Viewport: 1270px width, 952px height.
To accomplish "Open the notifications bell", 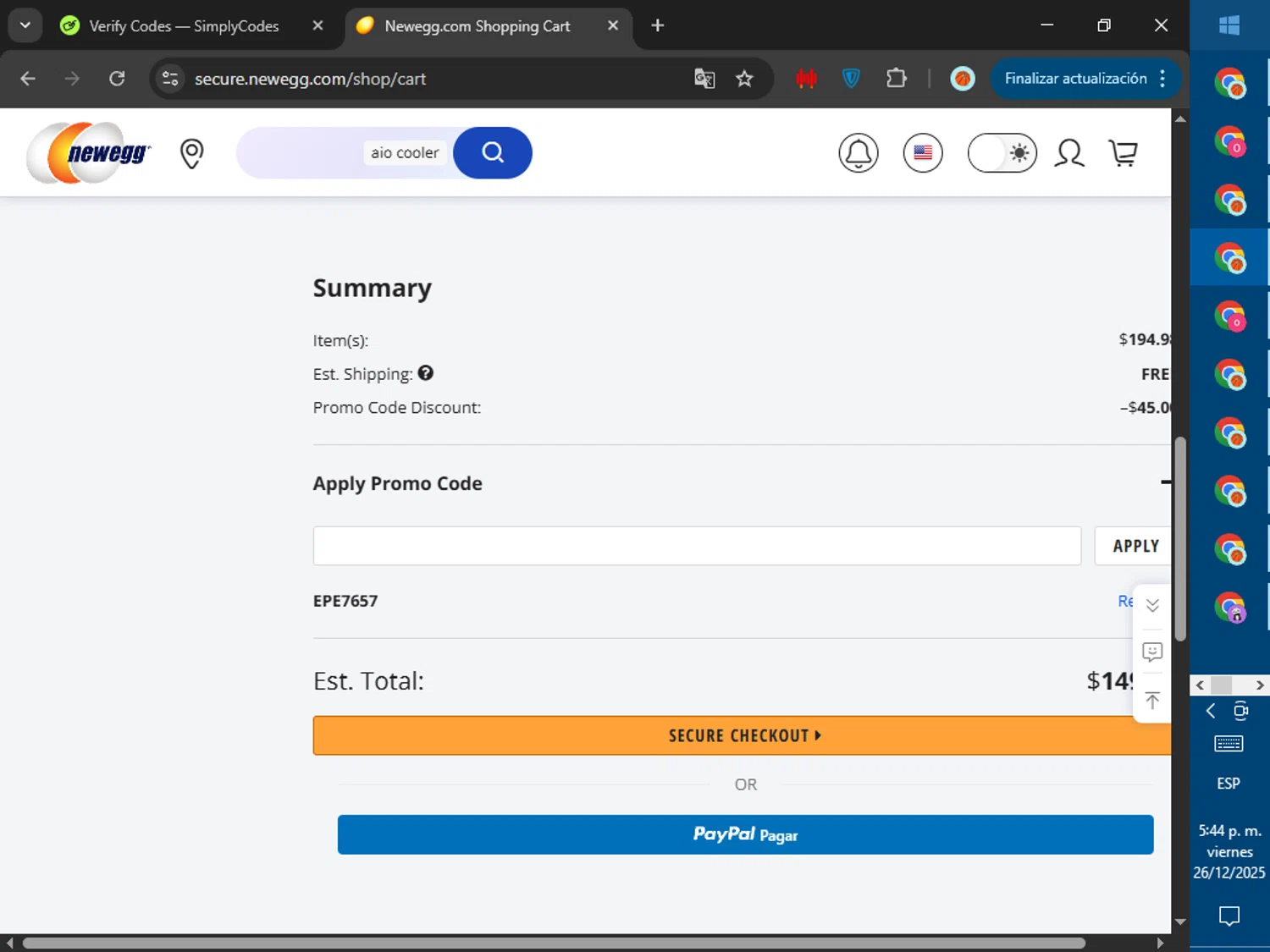I will pos(858,153).
